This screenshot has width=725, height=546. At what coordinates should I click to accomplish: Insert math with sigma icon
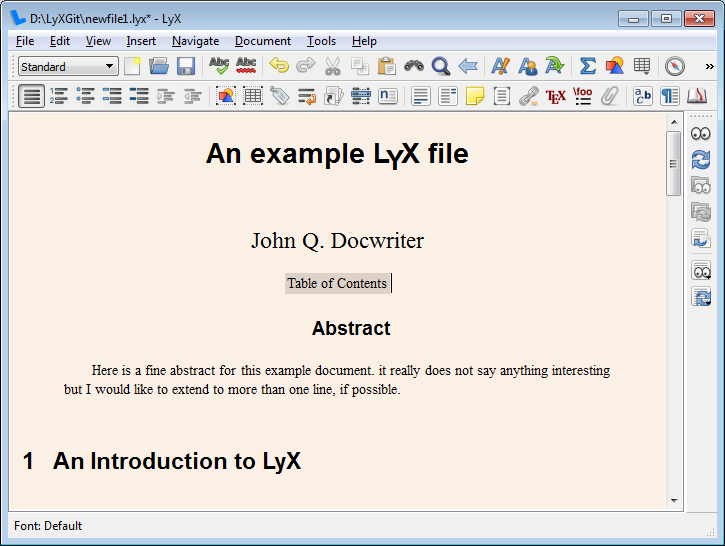coord(588,66)
